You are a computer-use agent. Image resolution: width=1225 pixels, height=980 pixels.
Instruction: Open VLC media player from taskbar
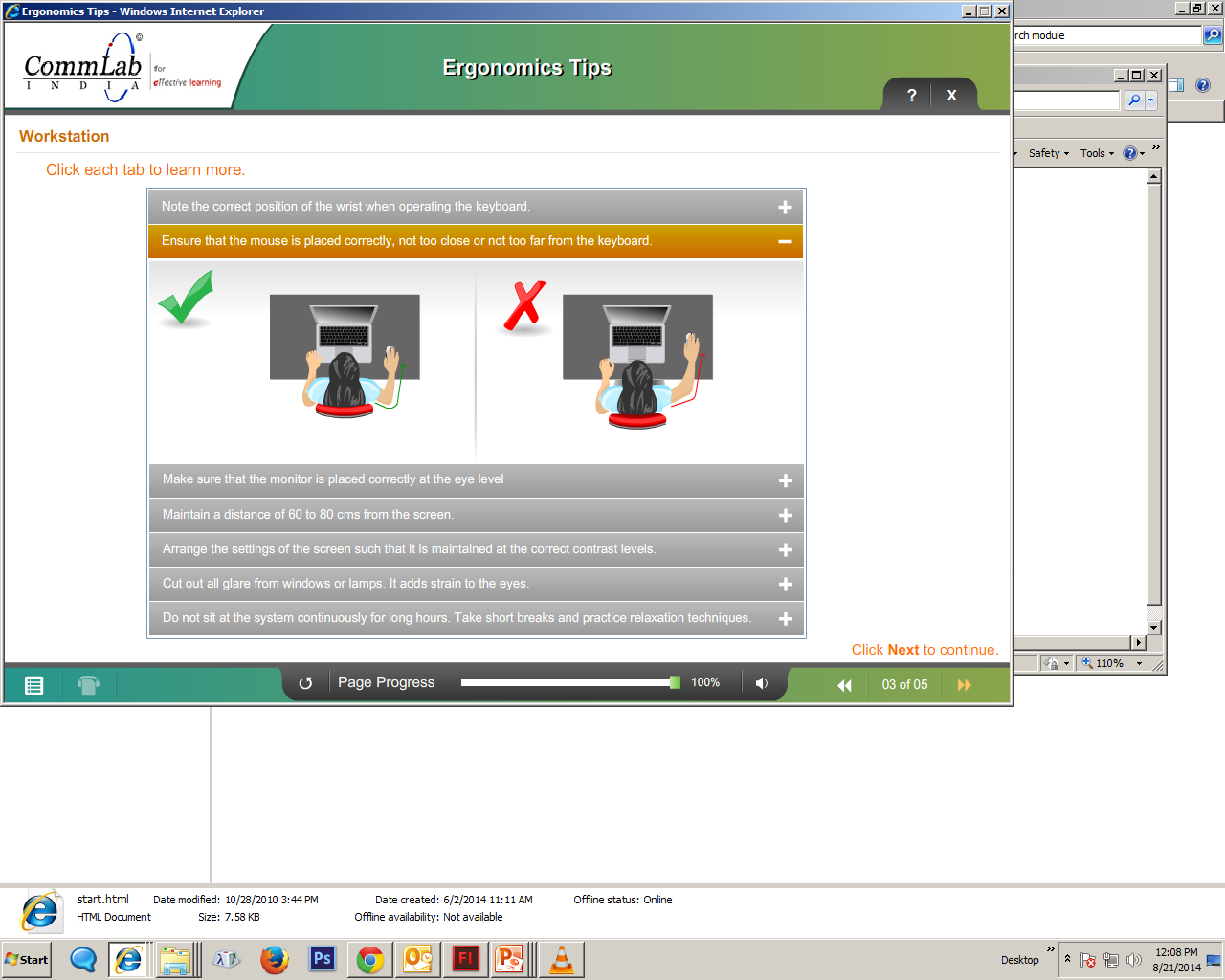click(562, 959)
